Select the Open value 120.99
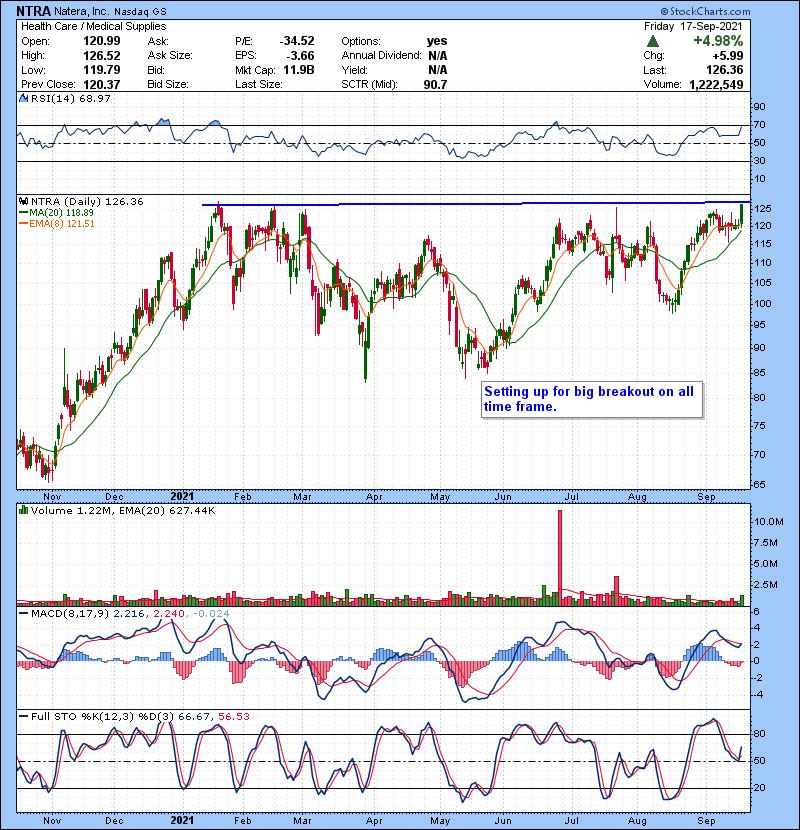The width and height of the screenshot is (800, 830). [102, 41]
